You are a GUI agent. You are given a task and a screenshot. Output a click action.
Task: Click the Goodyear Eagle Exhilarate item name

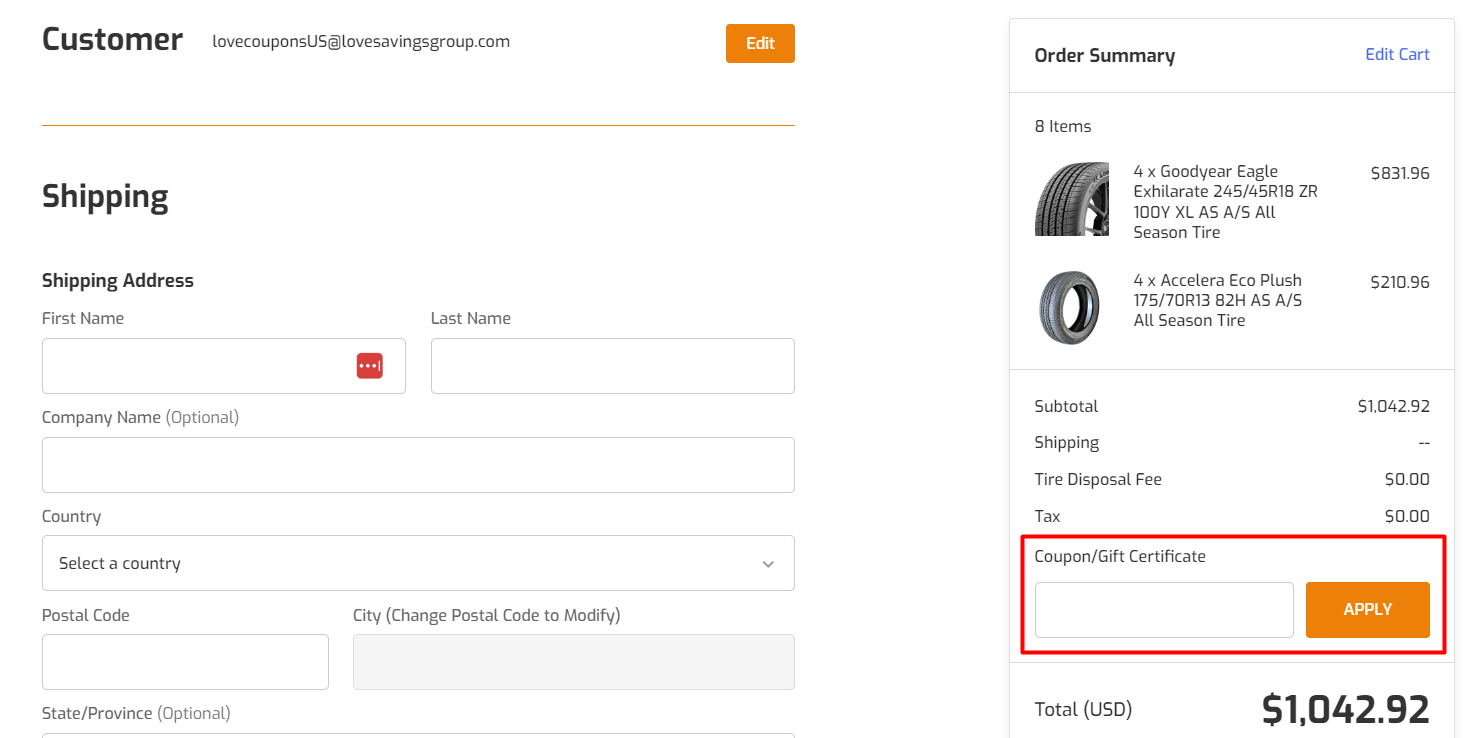tap(1225, 202)
